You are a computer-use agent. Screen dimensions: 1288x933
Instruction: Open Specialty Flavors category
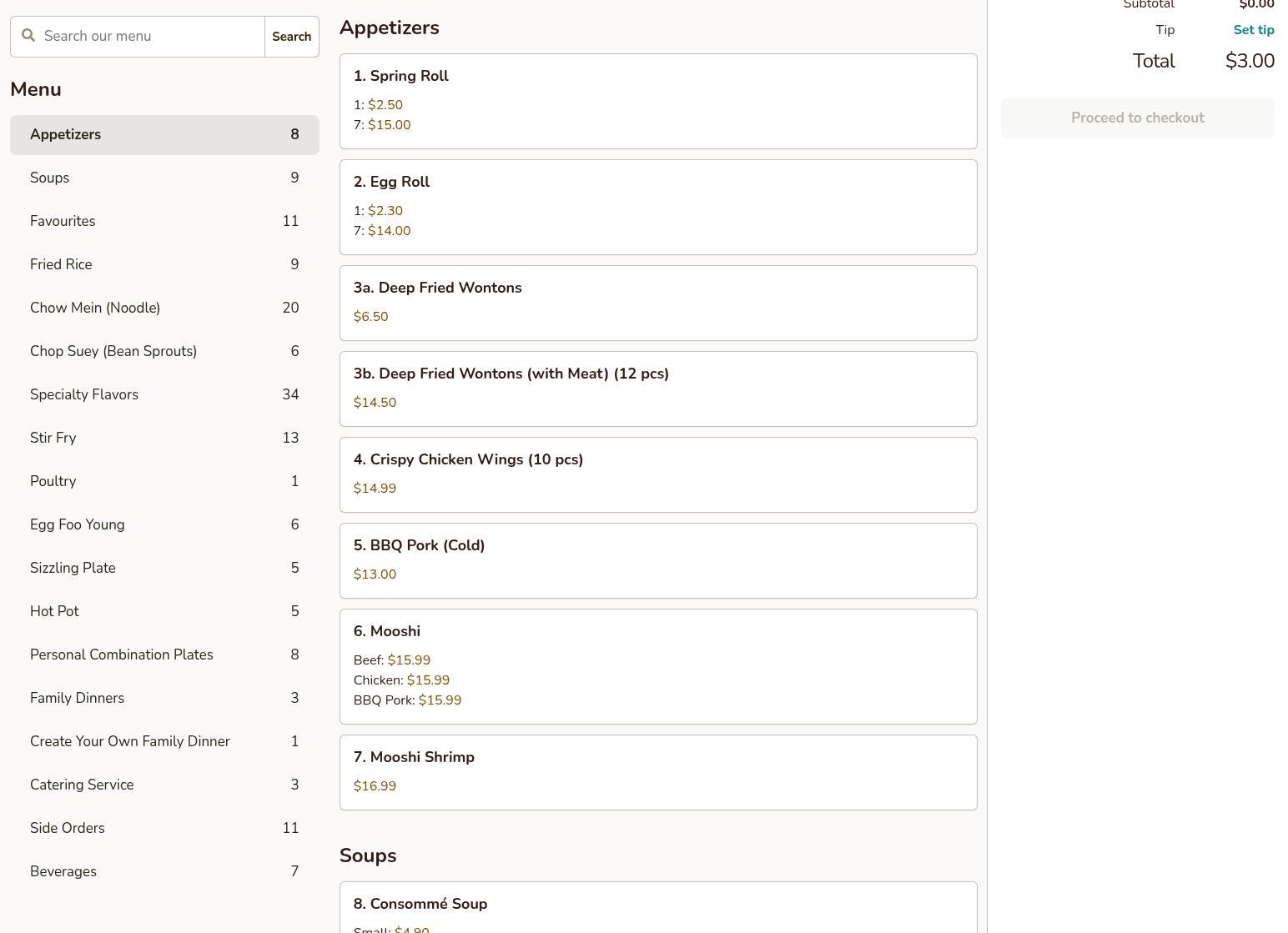tap(164, 394)
